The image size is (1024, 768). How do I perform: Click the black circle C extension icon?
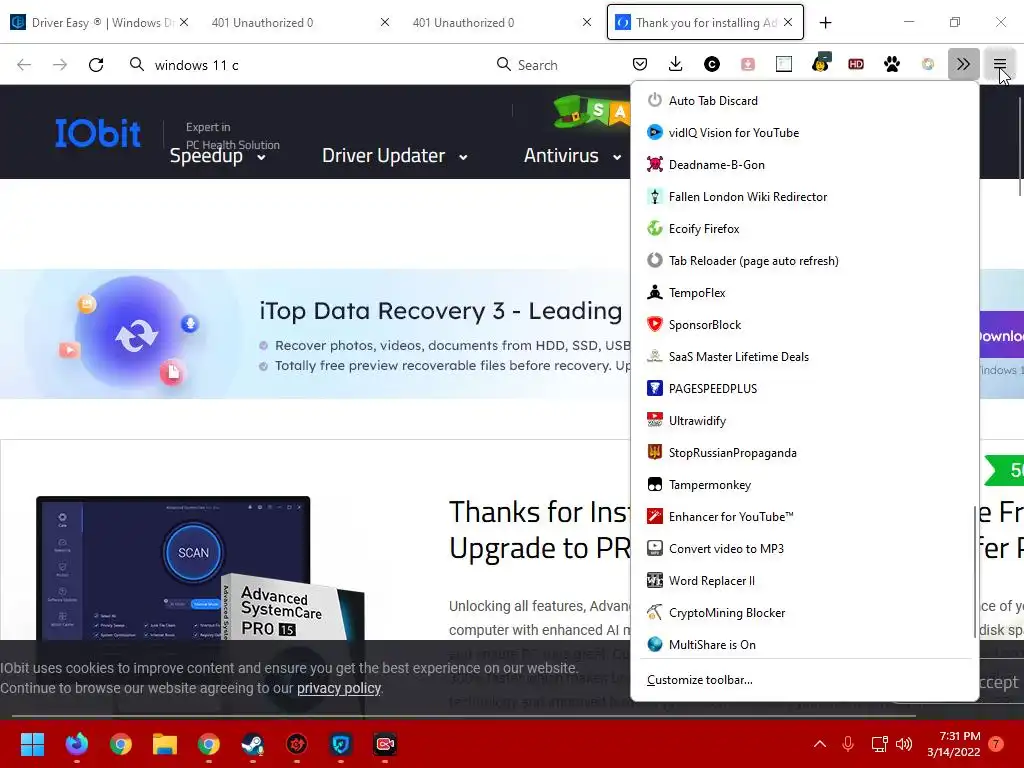(x=712, y=64)
